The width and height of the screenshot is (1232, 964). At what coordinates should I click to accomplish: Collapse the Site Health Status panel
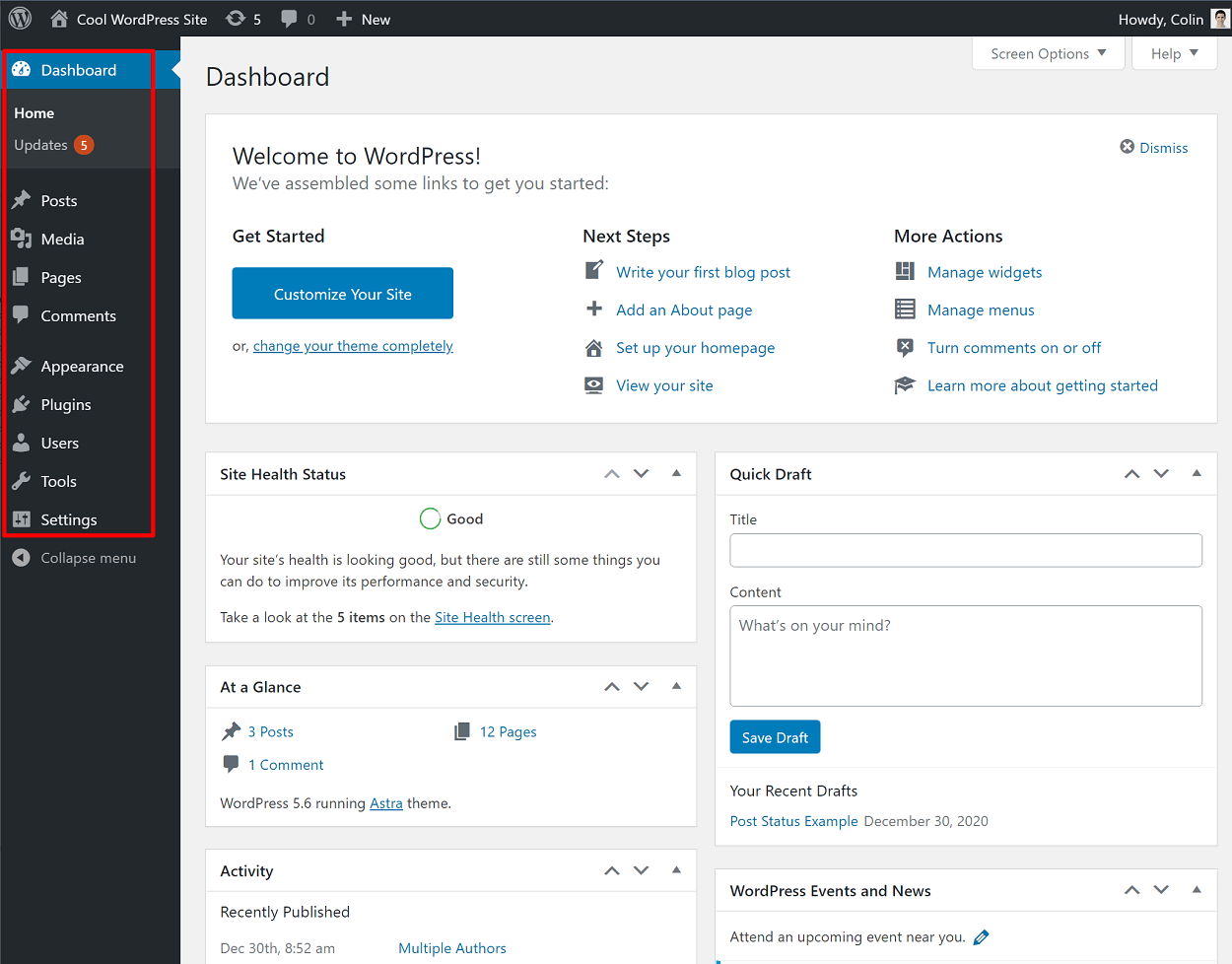[x=676, y=473]
